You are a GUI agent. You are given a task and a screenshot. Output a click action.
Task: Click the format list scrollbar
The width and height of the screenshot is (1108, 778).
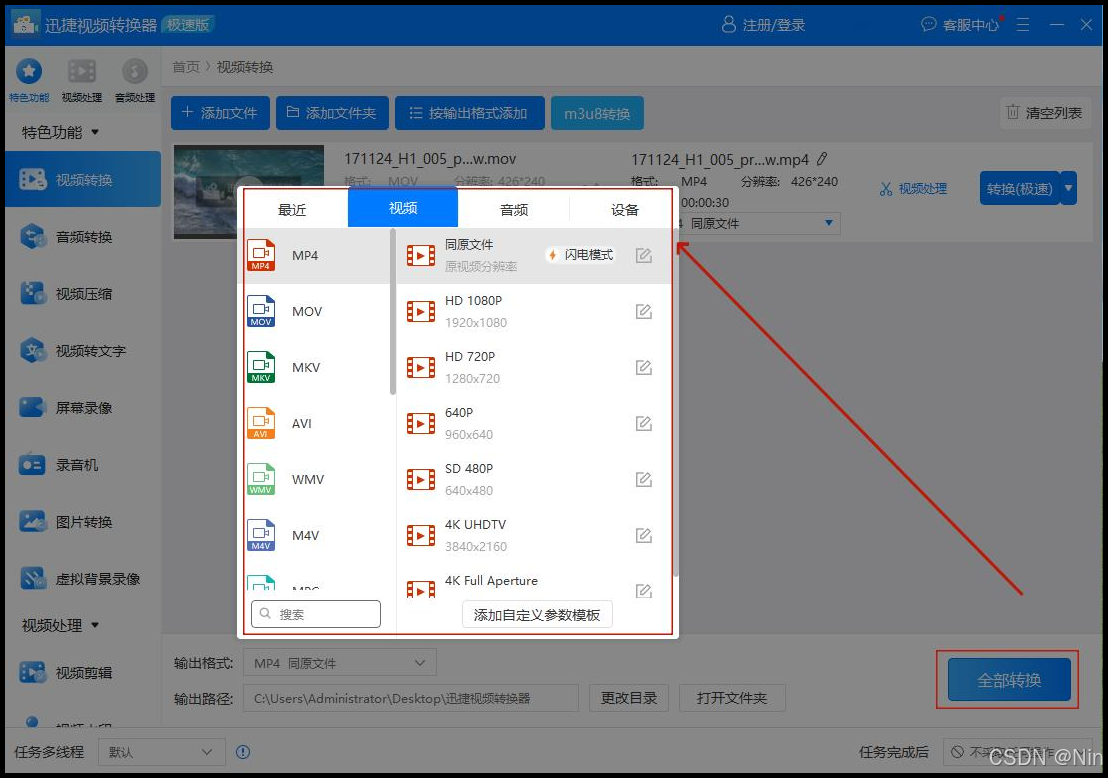click(392, 312)
